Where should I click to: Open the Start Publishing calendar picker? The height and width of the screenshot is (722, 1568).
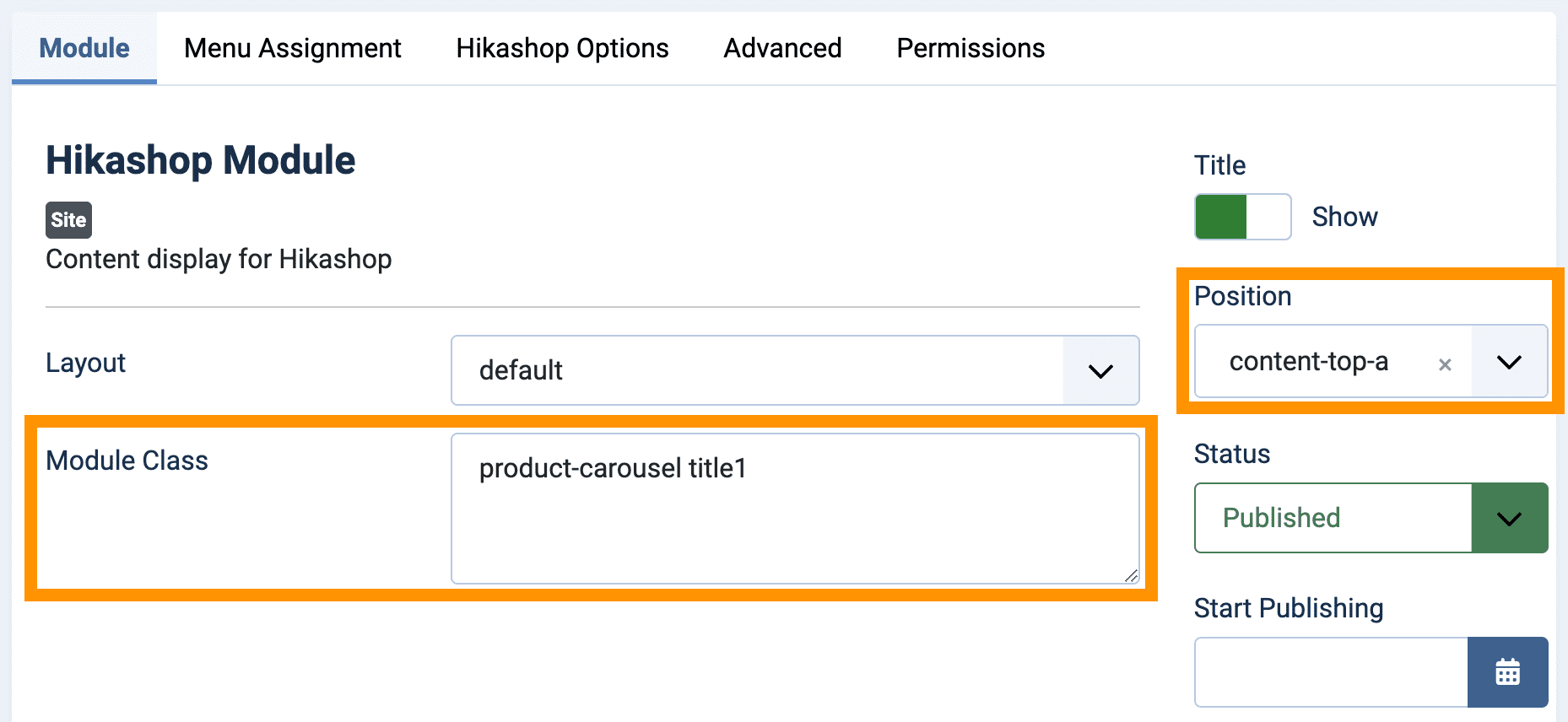click(x=1507, y=672)
